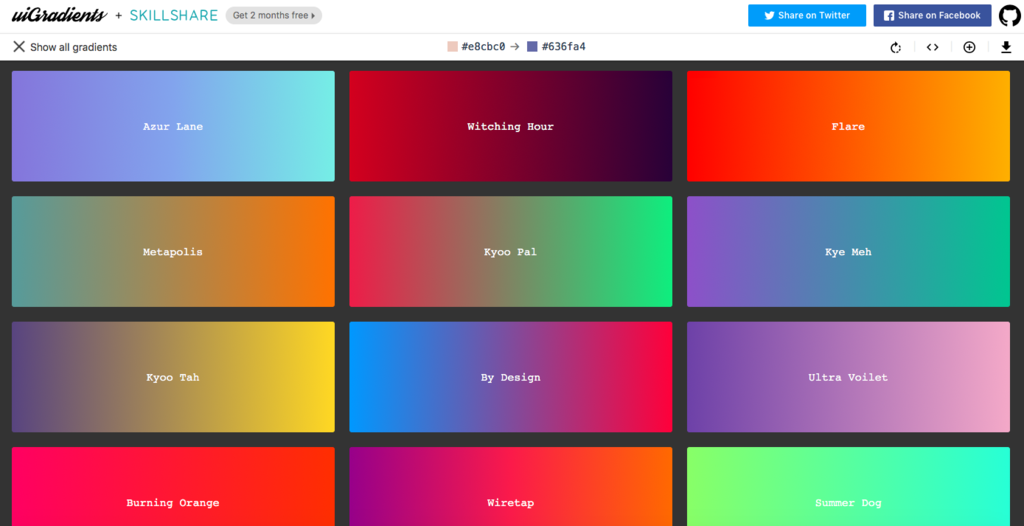Click Show all gradients label
The width and height of the screenshot is (1024, 526).
pyautogui.click(x=74, y=47)
